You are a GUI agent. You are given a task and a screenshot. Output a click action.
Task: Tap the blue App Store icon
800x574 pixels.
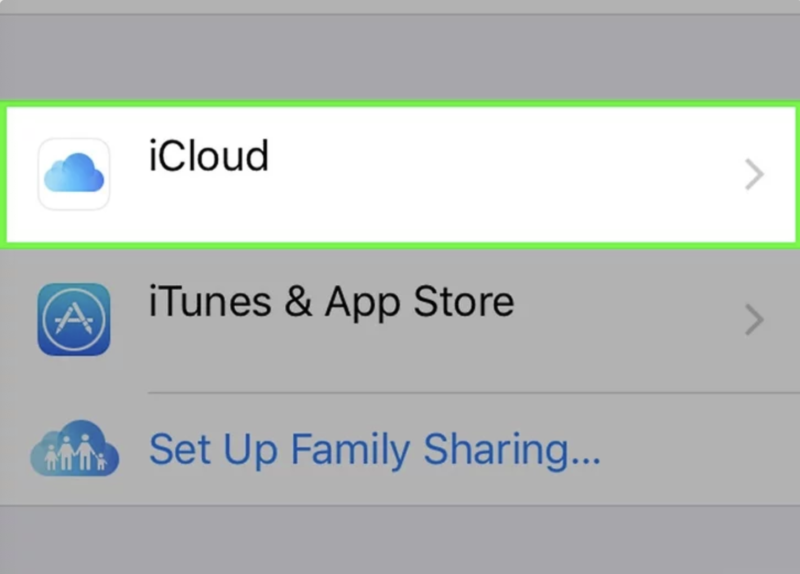pyautogui.click(x=73, y=319)
